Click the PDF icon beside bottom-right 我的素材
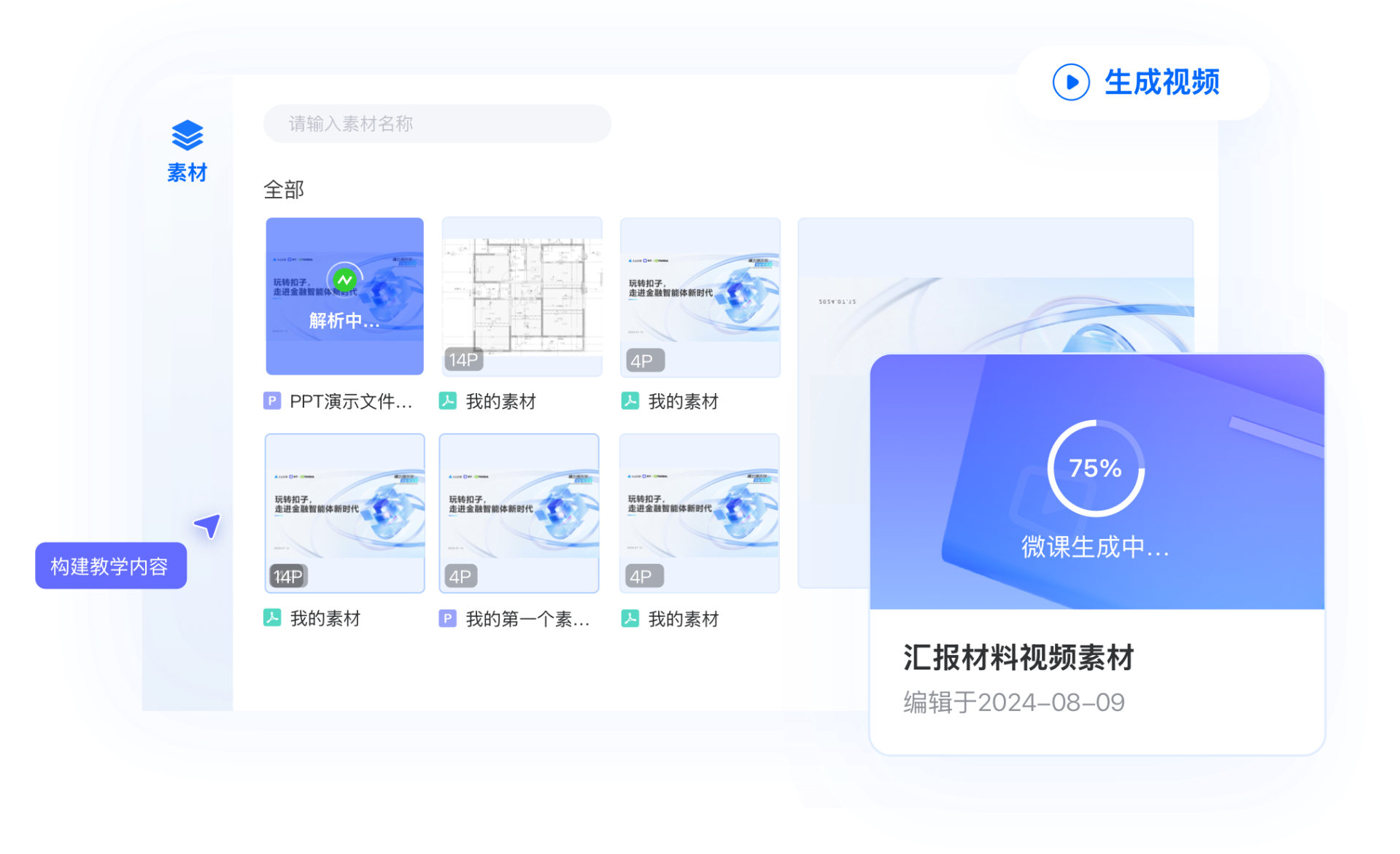 tap(629, 618)
